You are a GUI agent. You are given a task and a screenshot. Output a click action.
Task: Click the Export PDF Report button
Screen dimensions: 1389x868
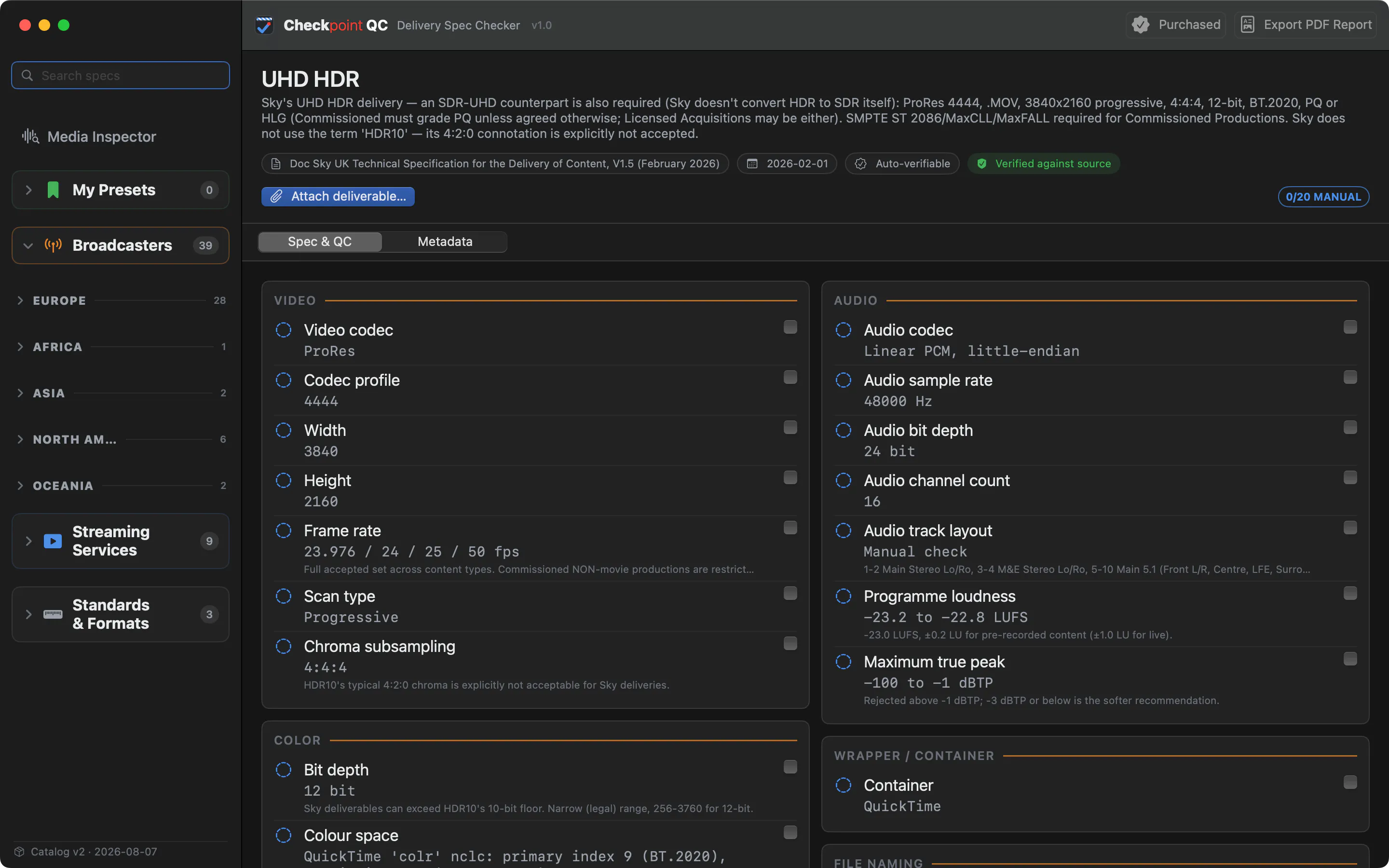pyautogui.click(x=1306, y=25)
